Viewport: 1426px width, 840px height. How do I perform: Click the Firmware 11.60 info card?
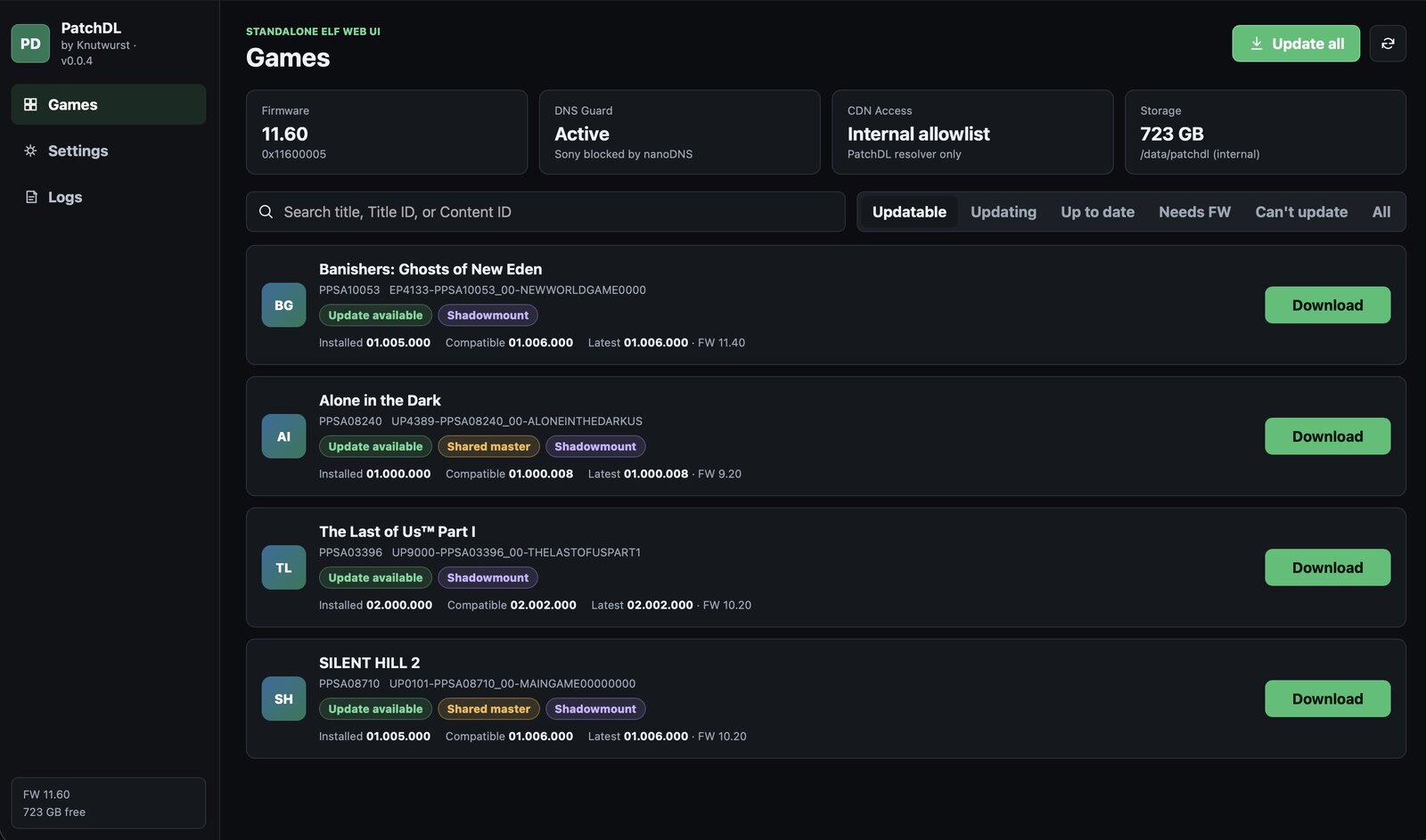click(387, 132)
